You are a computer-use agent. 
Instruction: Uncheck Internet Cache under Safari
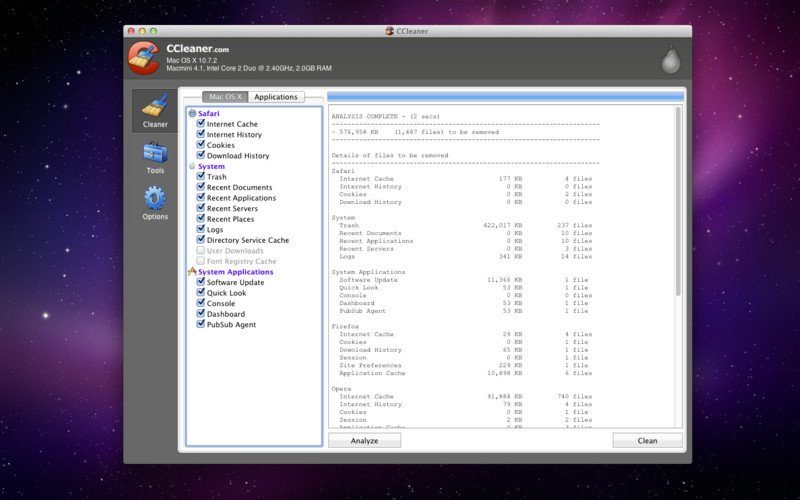point(201,123)
